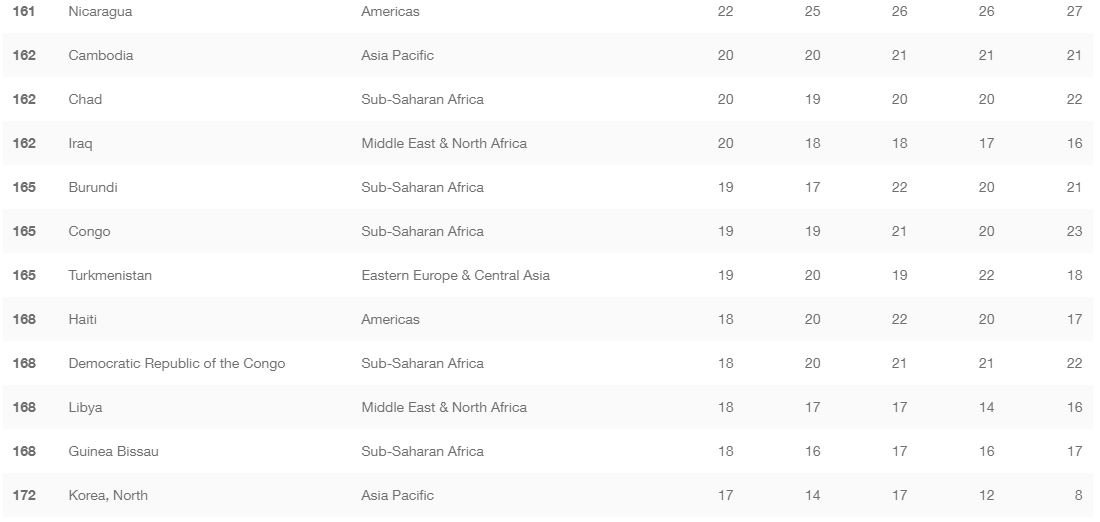Click on Iraq in the table

point(80,144)
